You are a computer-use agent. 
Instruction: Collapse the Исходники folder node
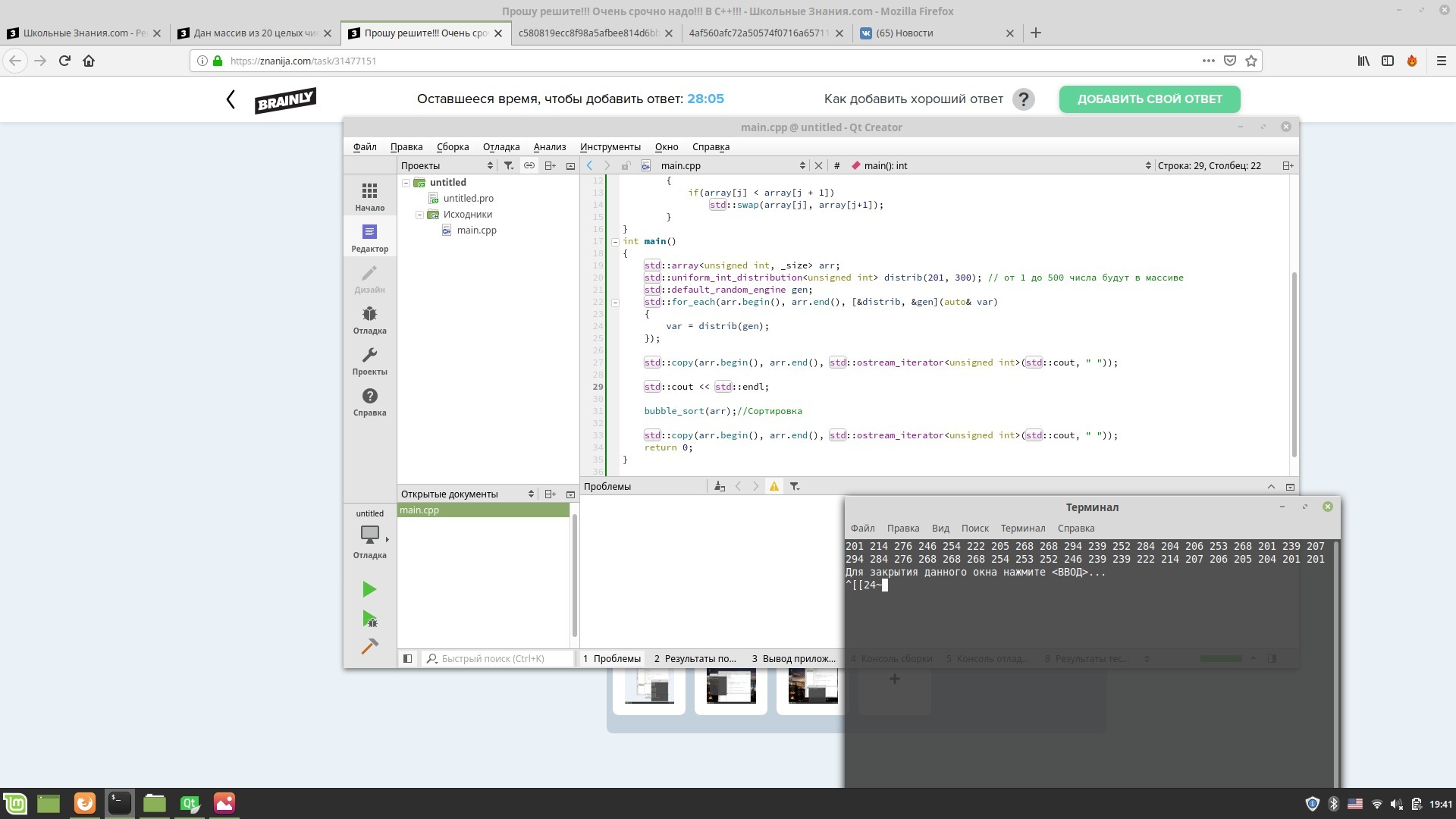(419, 215)
